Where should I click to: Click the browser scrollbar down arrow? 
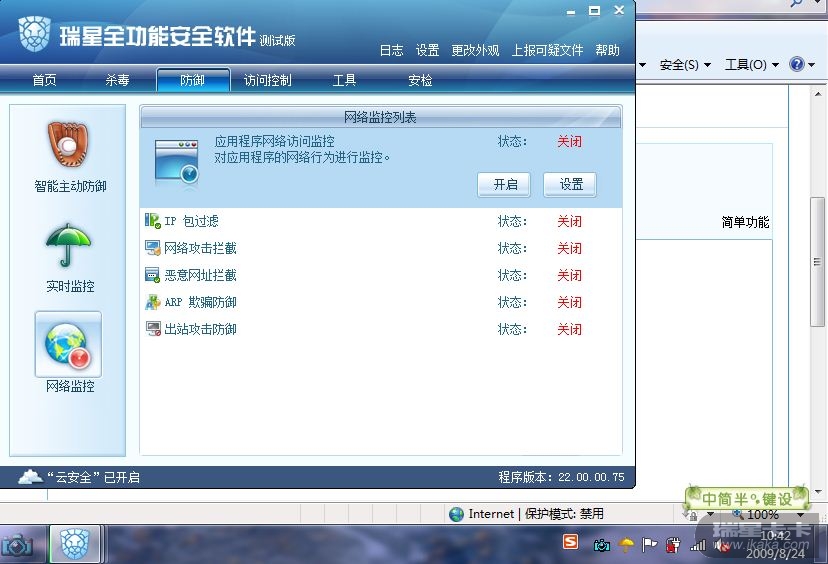coord(817,492)
